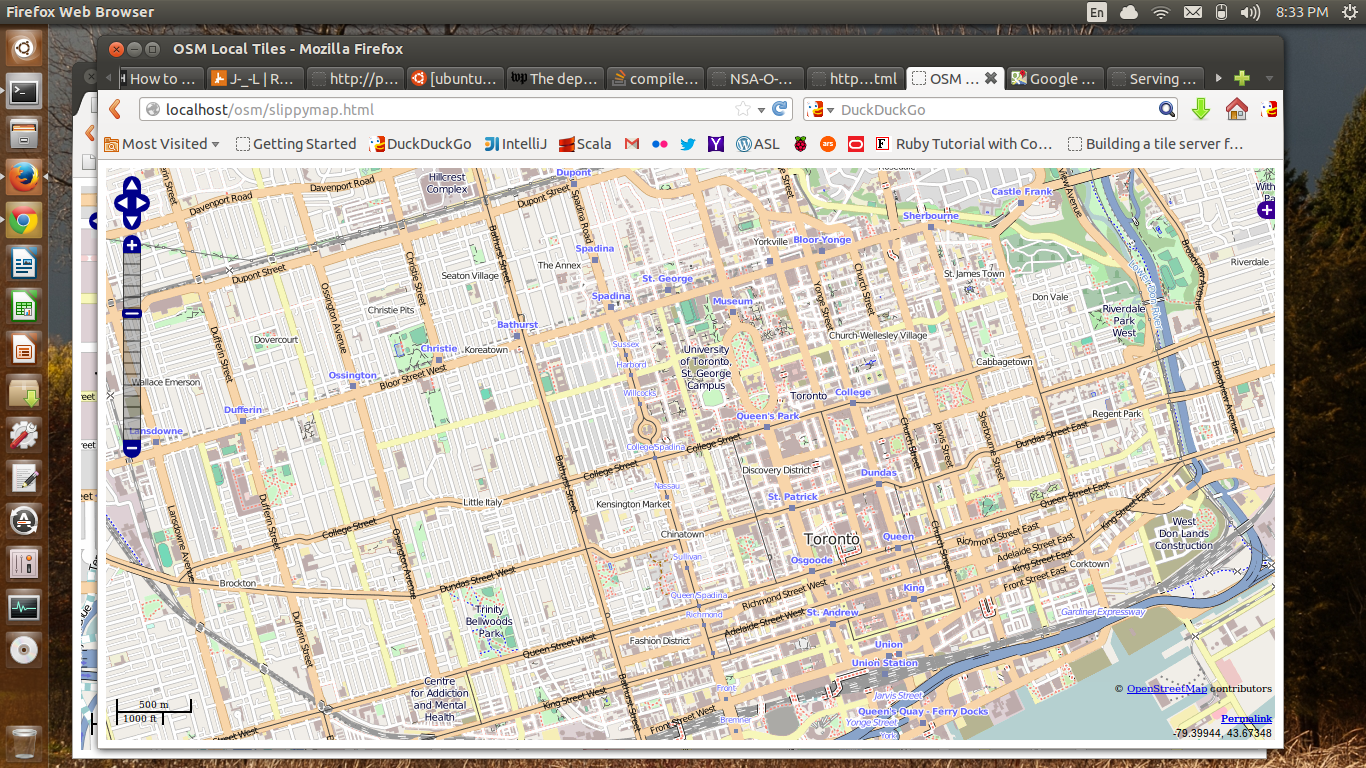Reload the page with the refresh icon

tap(780, 109)
